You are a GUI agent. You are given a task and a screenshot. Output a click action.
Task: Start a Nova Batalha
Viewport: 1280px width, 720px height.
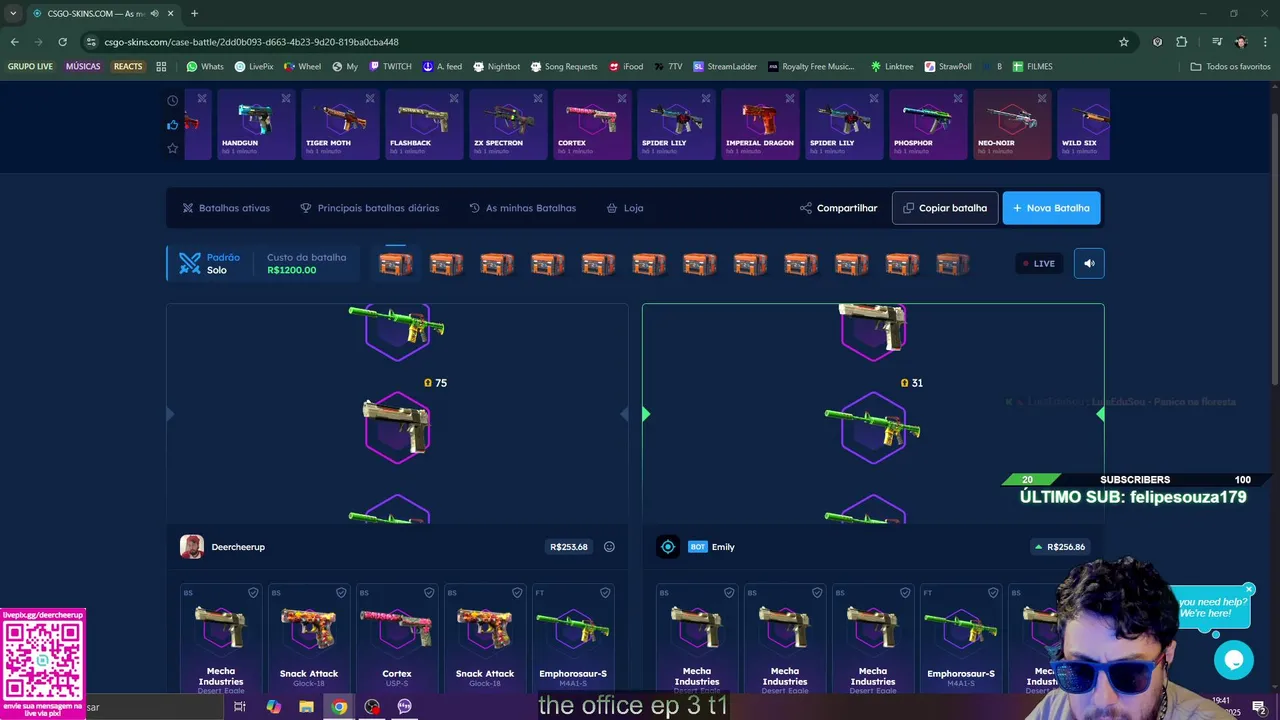point(1051,208)
